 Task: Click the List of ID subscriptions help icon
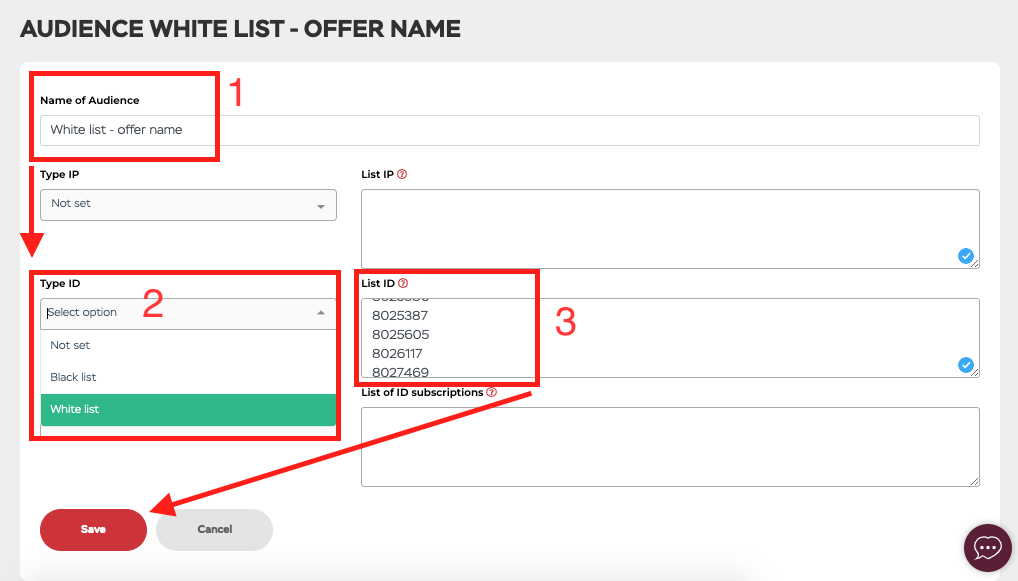[491, 392]
